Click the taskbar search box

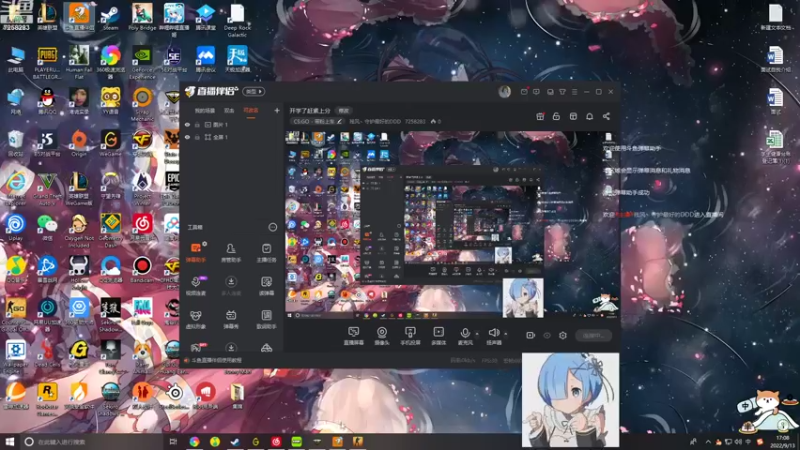92,441
